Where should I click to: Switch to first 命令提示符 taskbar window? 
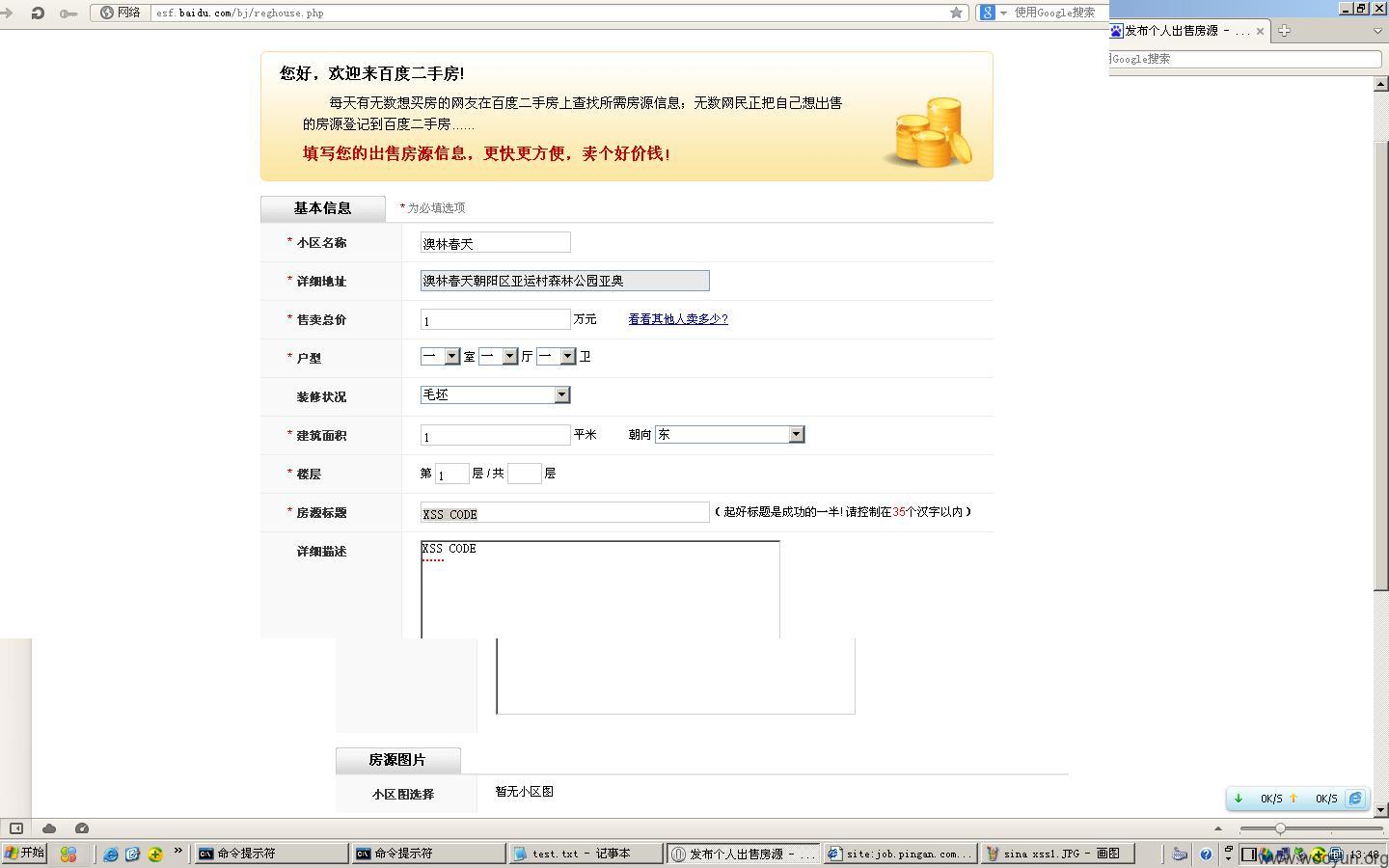[x=271, y=854]
